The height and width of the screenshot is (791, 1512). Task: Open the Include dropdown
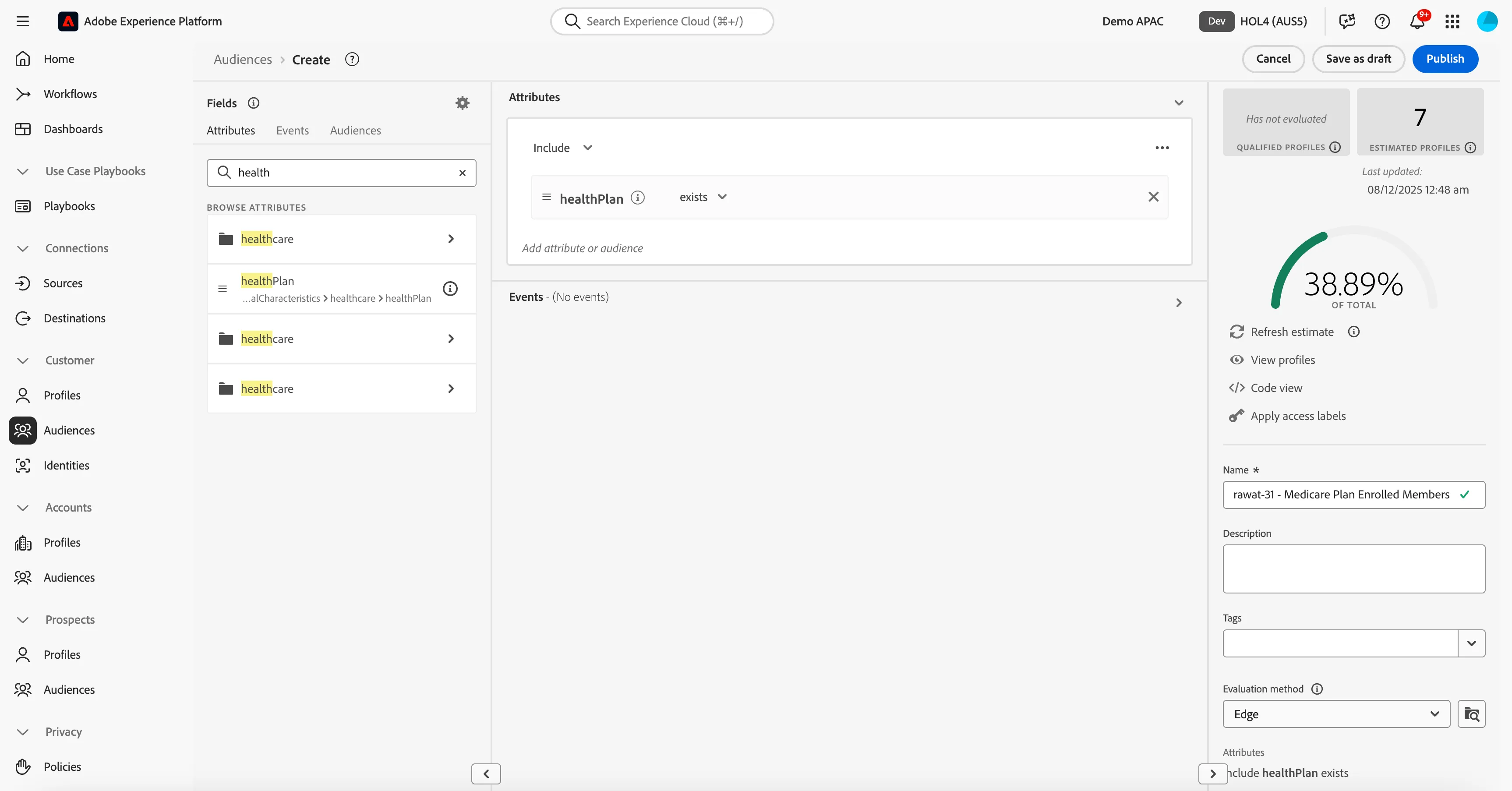point(563,147)
